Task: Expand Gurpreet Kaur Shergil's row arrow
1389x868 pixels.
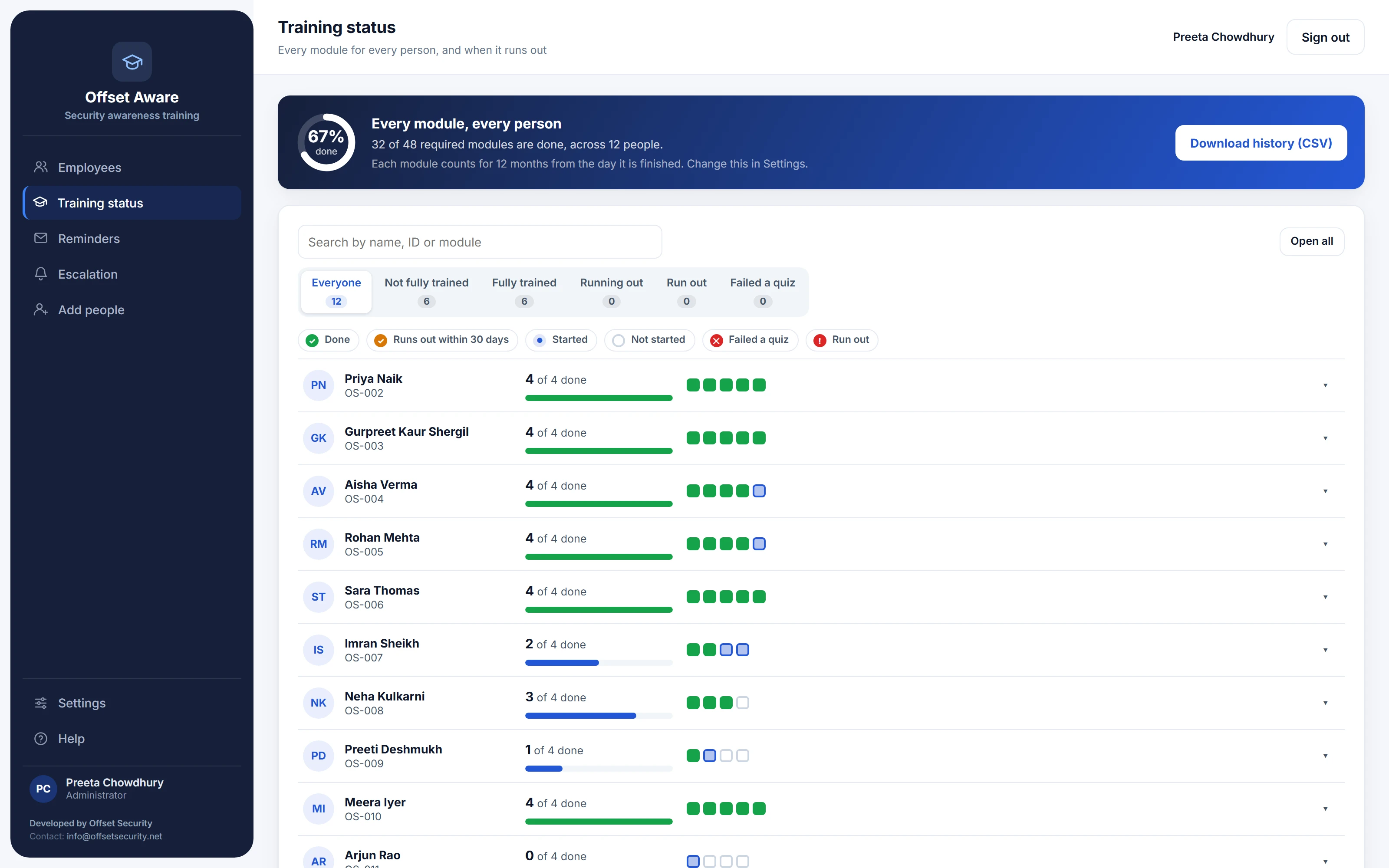Action: [x=1325, y=438]
